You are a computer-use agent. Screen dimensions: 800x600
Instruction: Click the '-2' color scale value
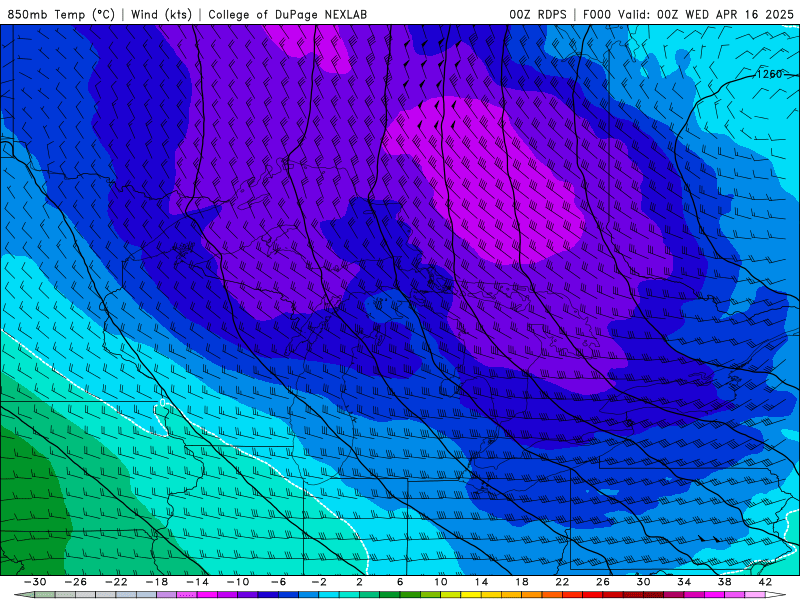coord(319,582)
